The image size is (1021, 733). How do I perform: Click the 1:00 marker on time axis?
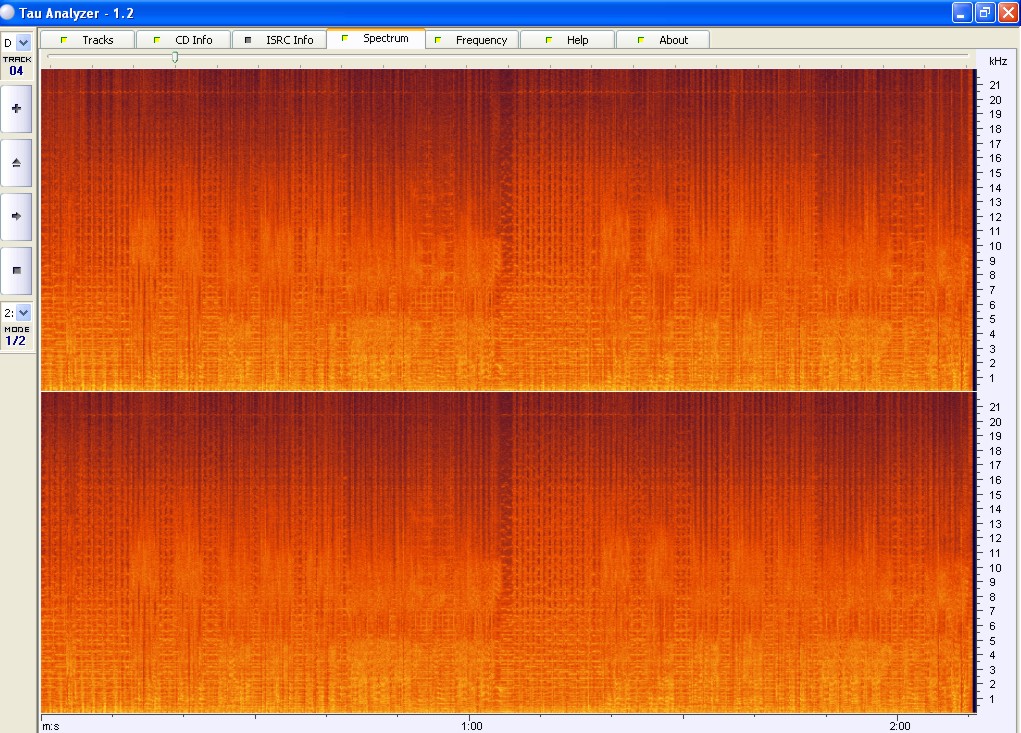coord(471,725)
